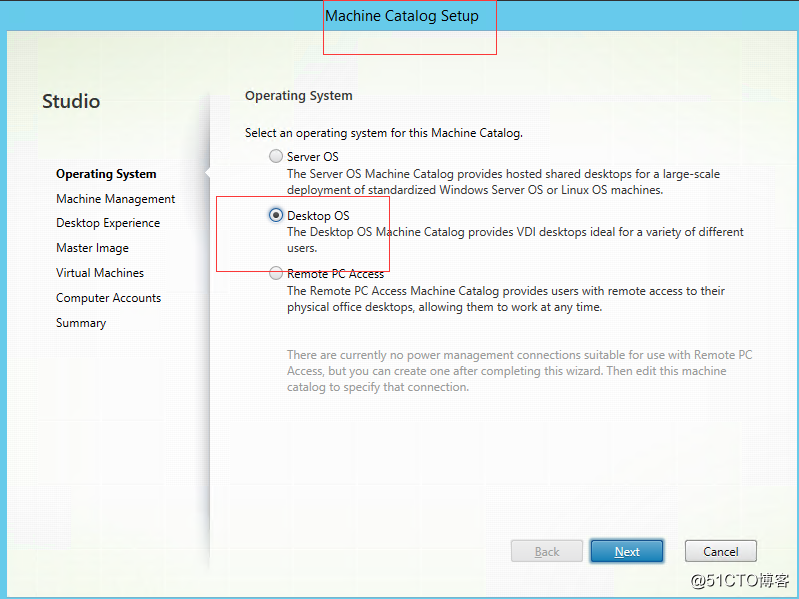The image size is (799, 599).
Task: Jump to the Desktop Experience step
Action: tap(108, 223)
